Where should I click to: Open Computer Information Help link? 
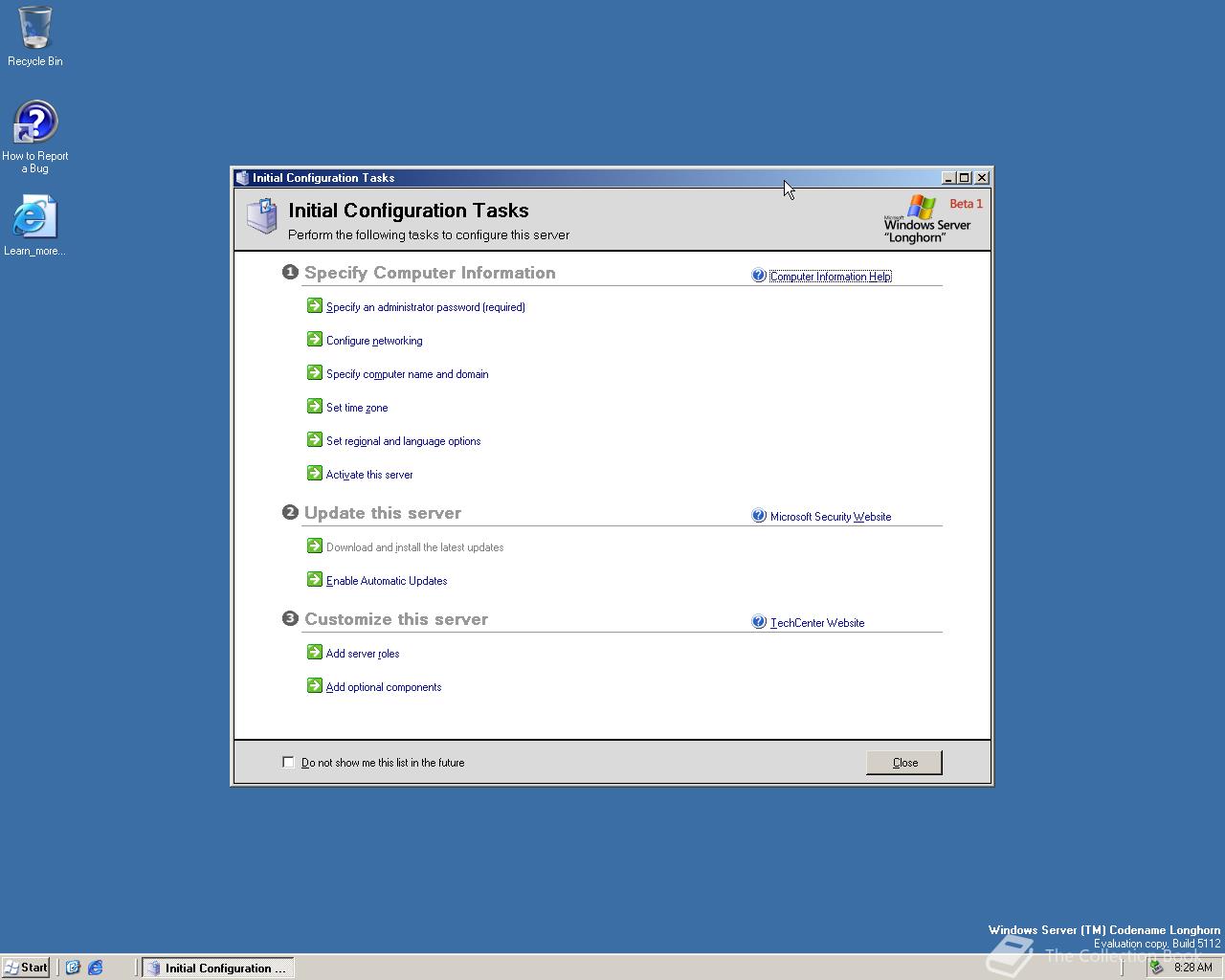[831, 277]
